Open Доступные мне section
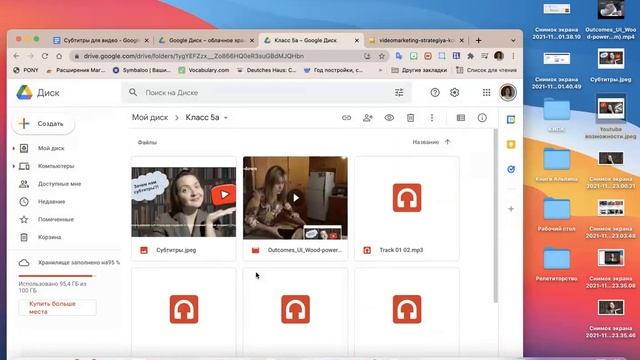The width and height of the screenshot is (640, 360). [59, 184]
